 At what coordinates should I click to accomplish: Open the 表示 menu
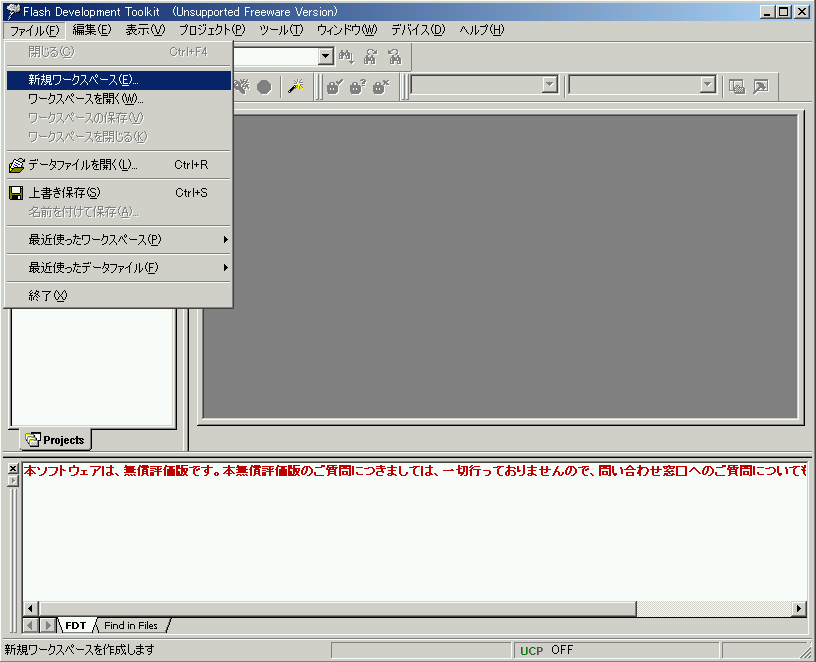point(145,30)
